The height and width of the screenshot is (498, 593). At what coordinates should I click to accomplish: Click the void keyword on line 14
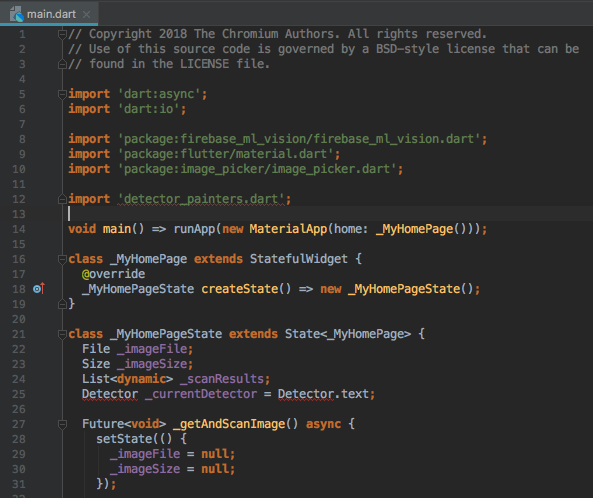pos(82,229)
